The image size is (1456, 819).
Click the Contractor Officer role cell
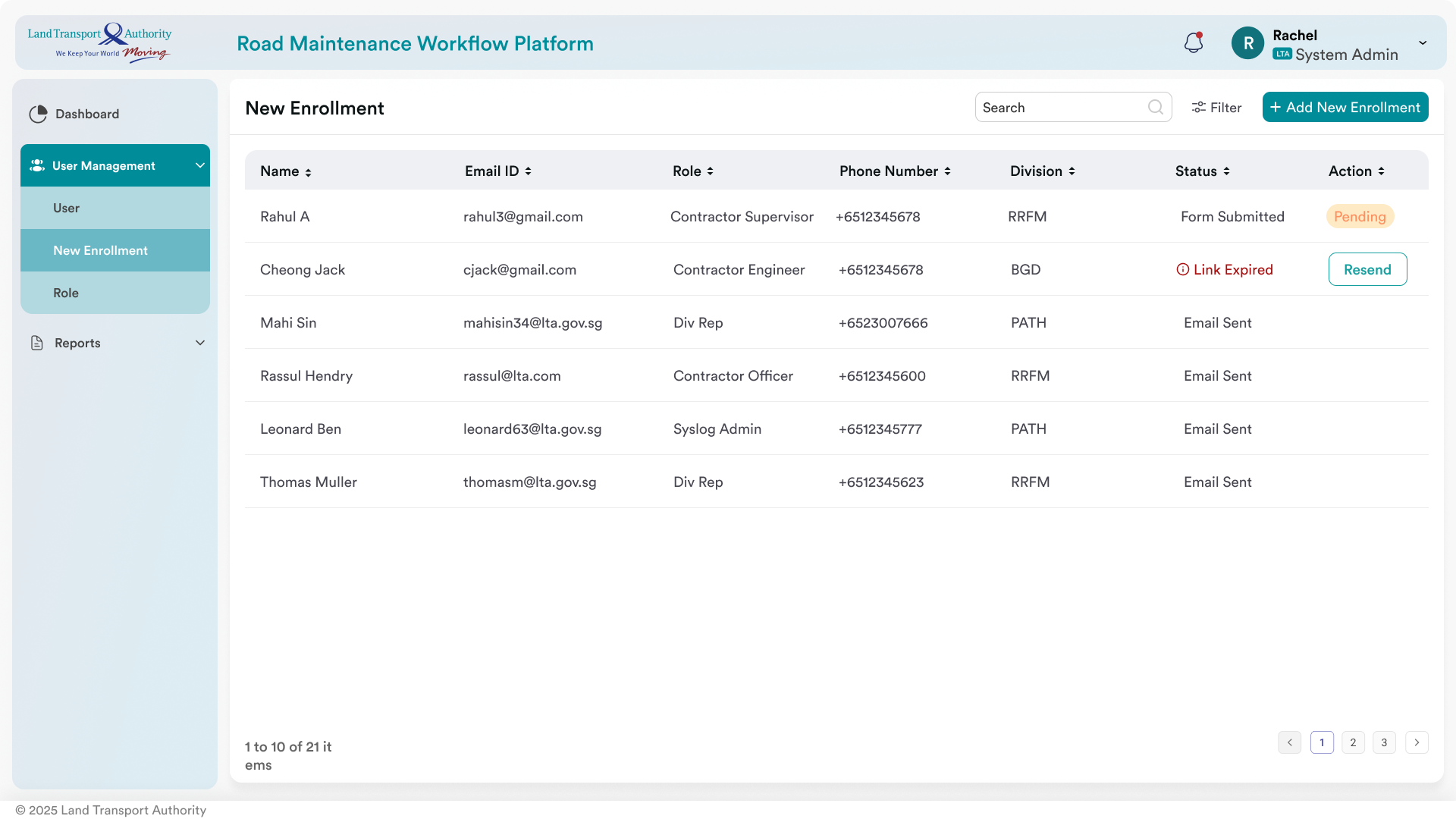click(x=733, y=375)
